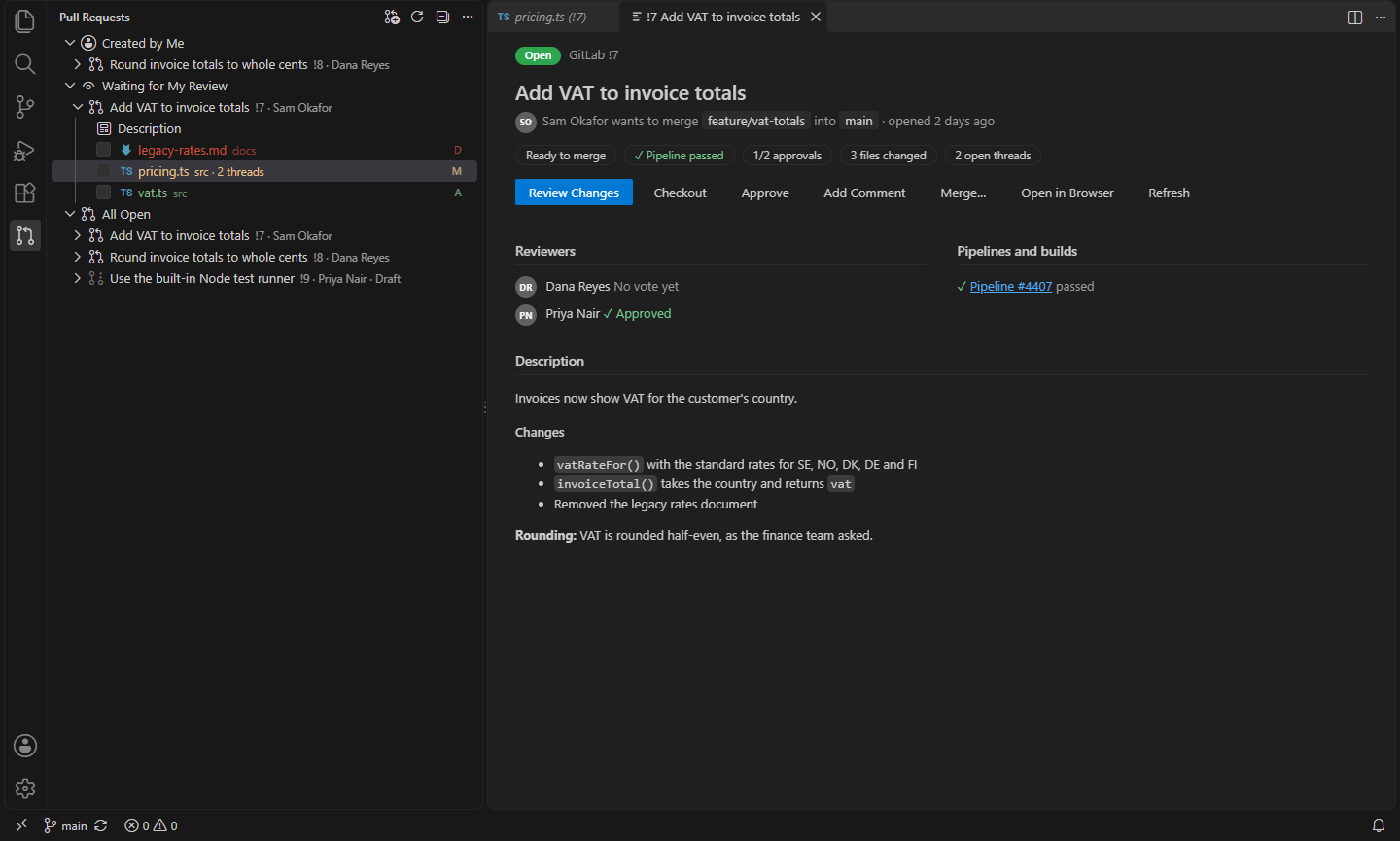Click the Refresh button in the request overview

pos(1169,193)
